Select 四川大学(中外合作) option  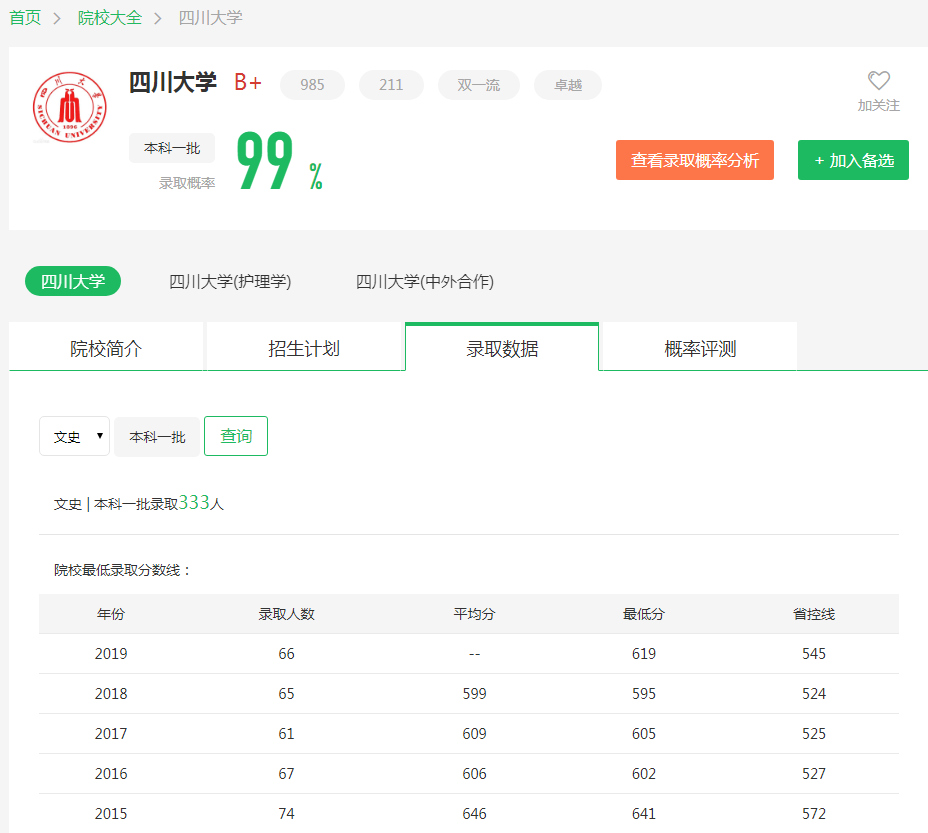point(425,281)
